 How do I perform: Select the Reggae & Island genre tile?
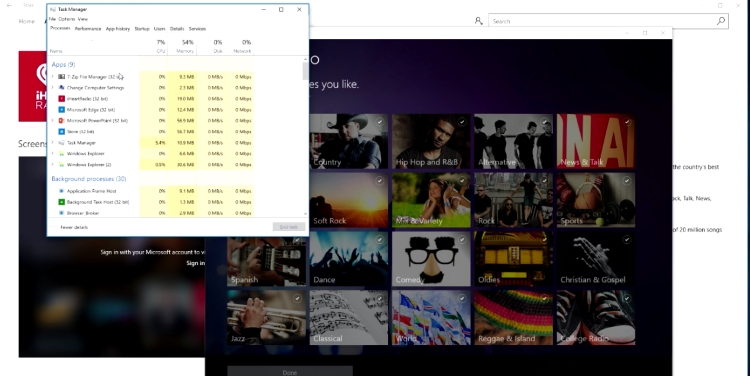[513, 318]
